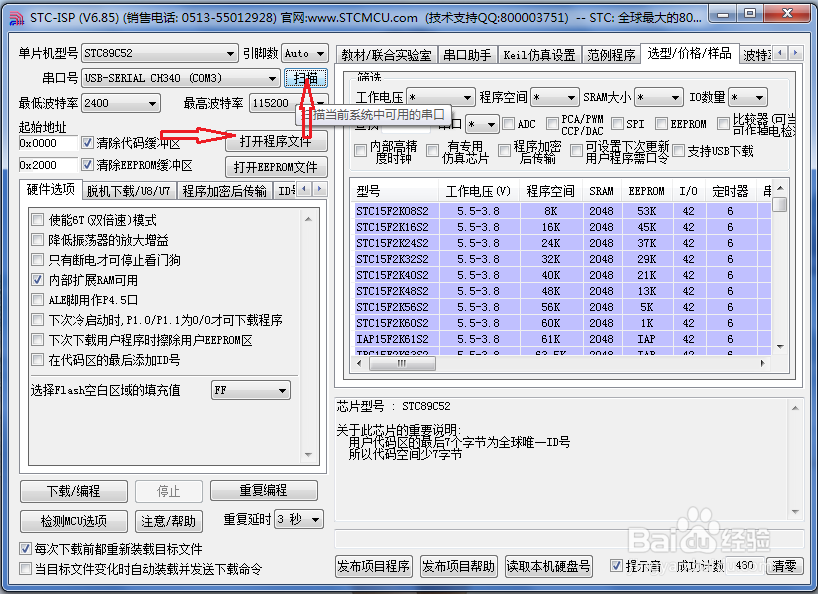Image resolution: width=818 pixels, height=594 pixels.
Task: Enable 使能6T(双倍速)模式 checkbox
Action: point(37,220)
